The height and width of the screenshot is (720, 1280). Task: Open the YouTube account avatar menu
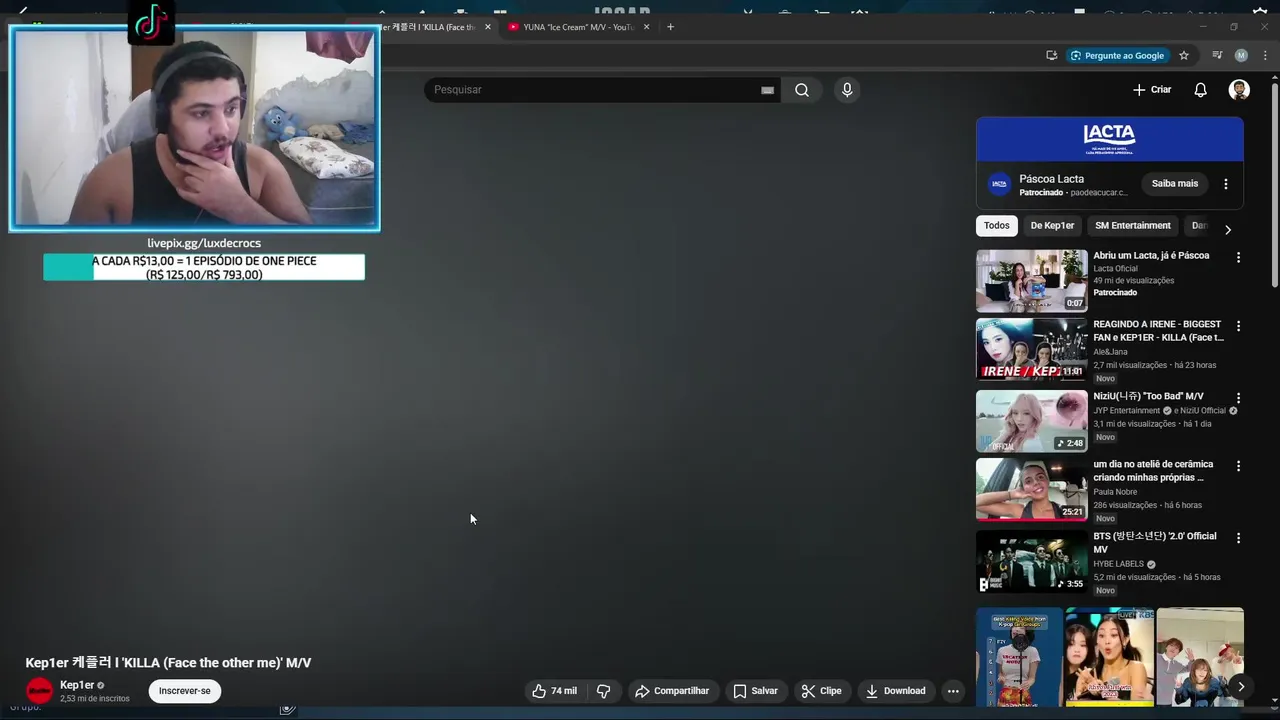pos(1239,90)
